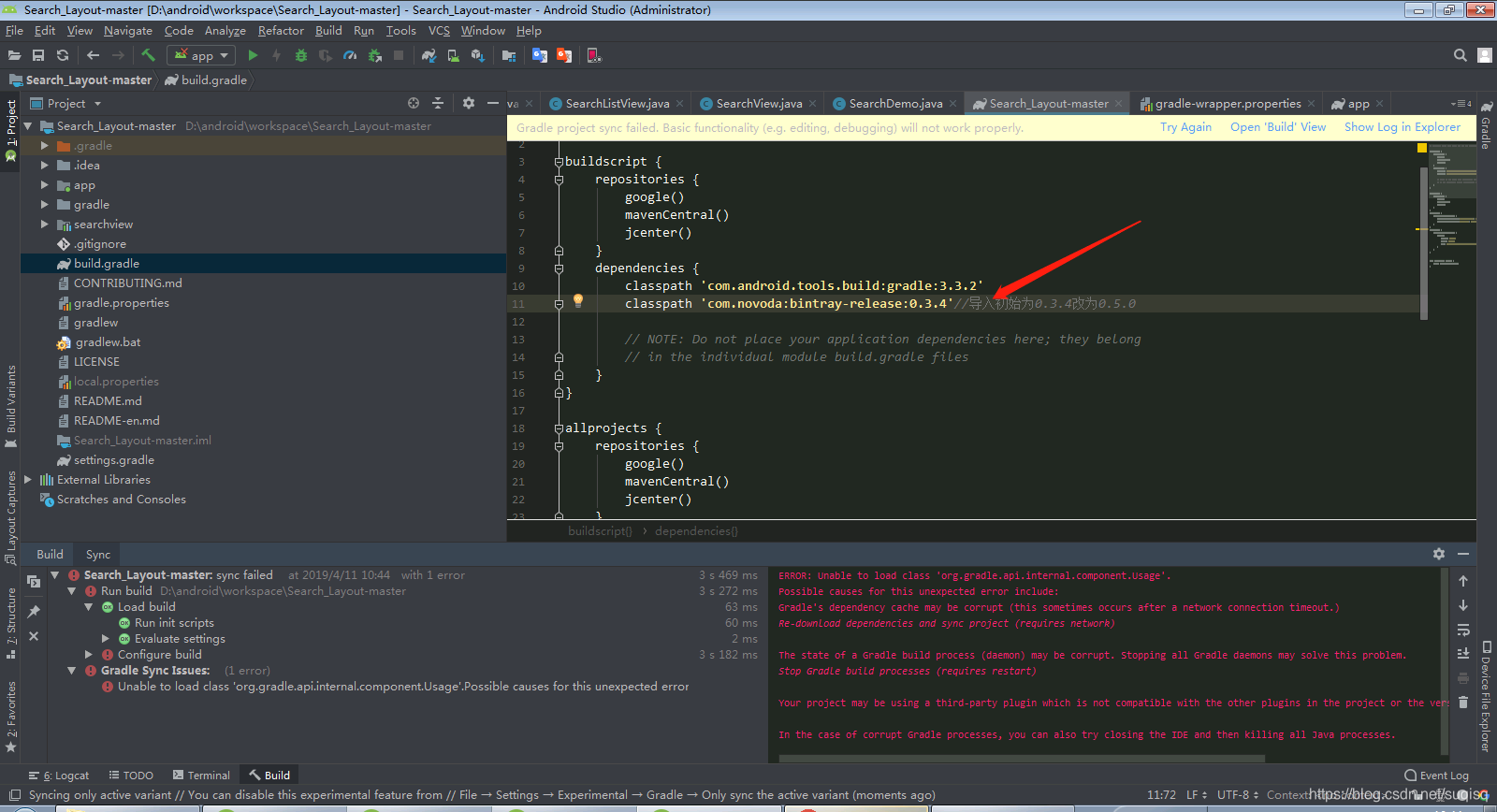Image resolution: width=1497 pixels, height=812 pixels.
Task: Click the yellow intention light bulb on line 11
Action: 578,301
